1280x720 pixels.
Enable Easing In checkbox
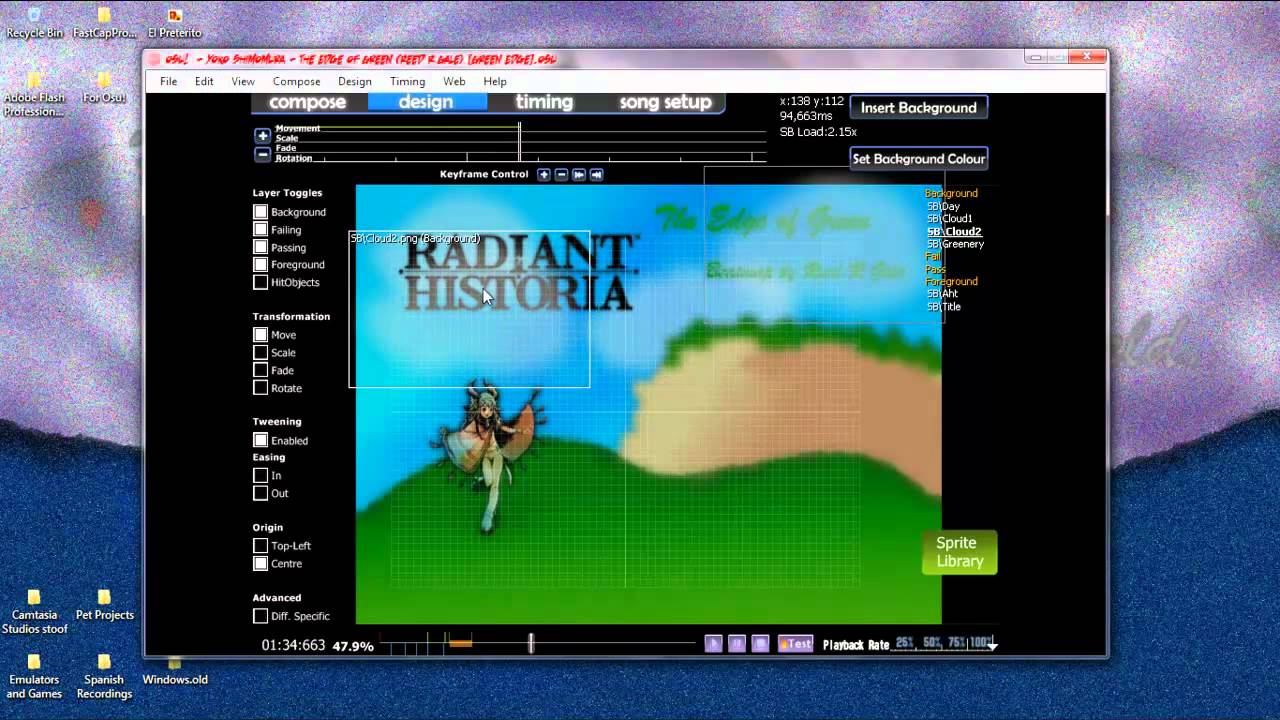(x=261, y=476)
